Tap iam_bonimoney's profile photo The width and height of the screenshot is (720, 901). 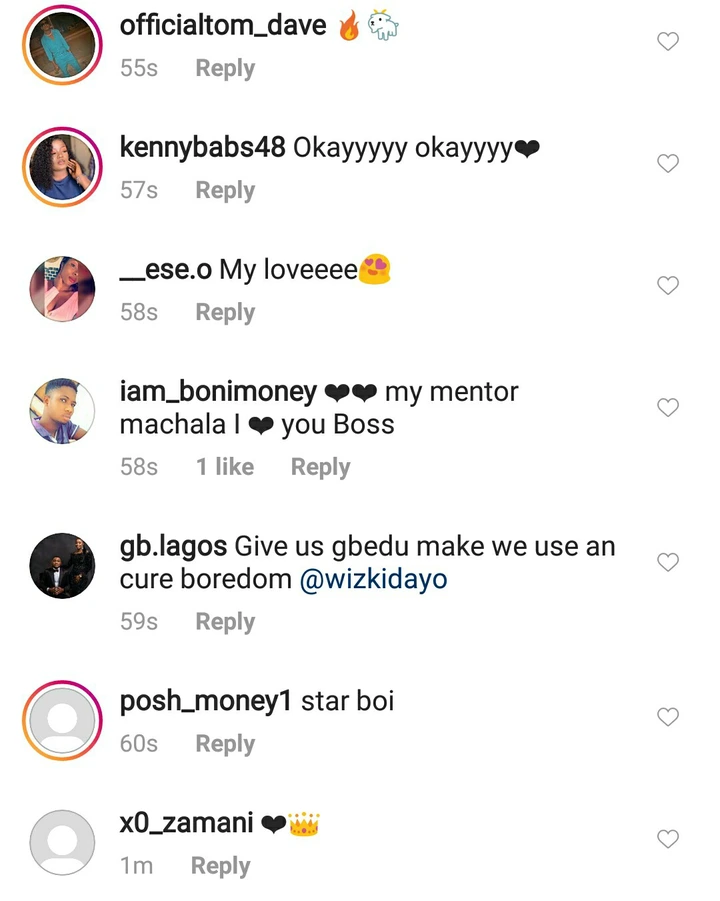tap(63, 411)
